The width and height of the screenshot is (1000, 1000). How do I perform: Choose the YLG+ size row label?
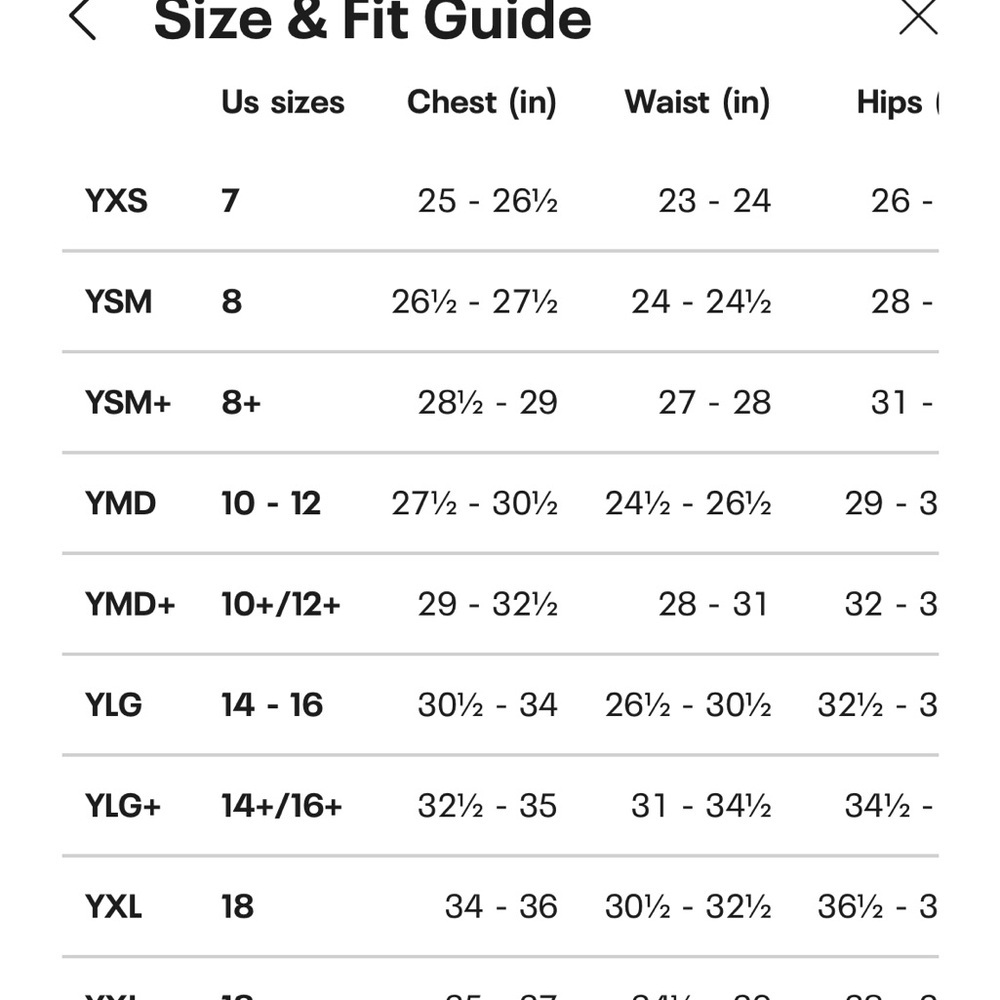point(123,806)
